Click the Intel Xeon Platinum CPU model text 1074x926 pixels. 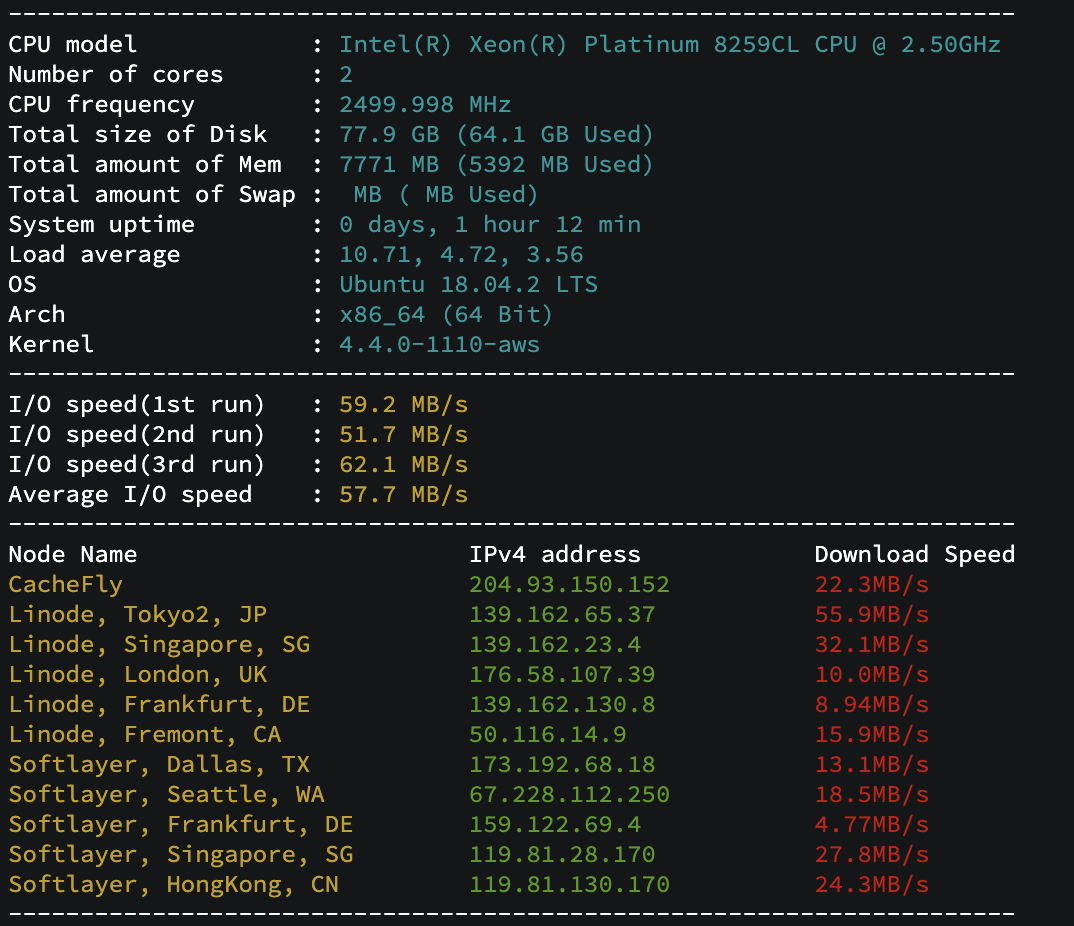click(x=670, y=45)
